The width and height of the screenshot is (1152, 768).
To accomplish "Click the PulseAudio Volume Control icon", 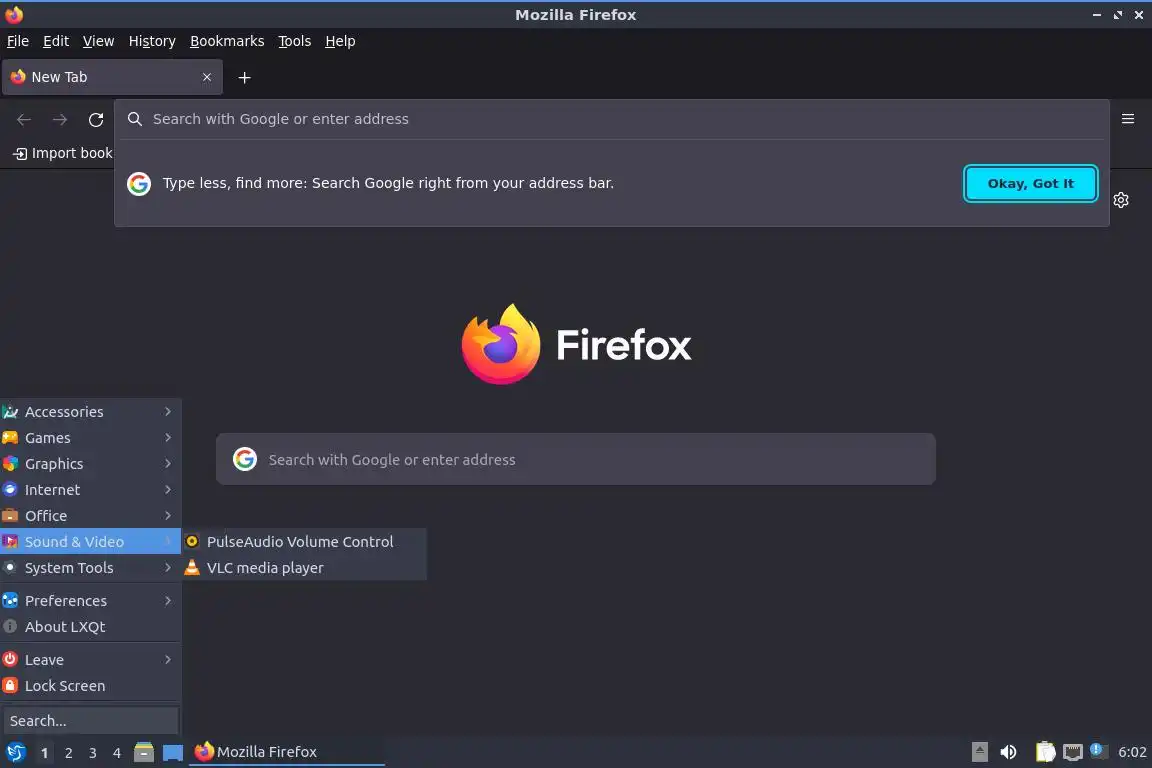I will click(192, 542).
